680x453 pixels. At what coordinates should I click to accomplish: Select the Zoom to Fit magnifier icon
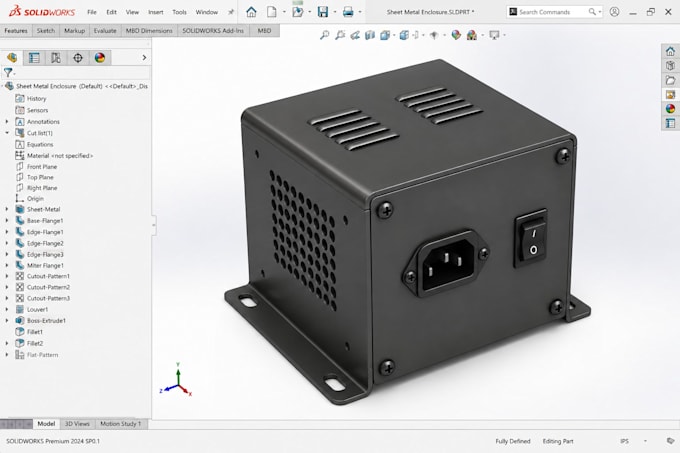pos(324,35)
